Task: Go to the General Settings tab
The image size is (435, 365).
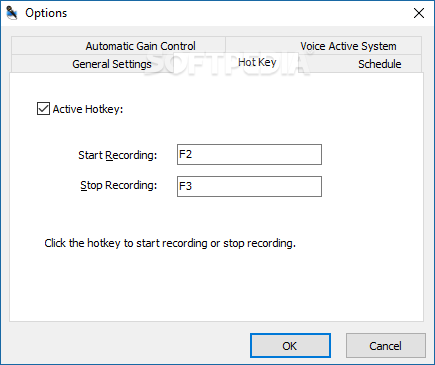Action: [x=112, y=64]
